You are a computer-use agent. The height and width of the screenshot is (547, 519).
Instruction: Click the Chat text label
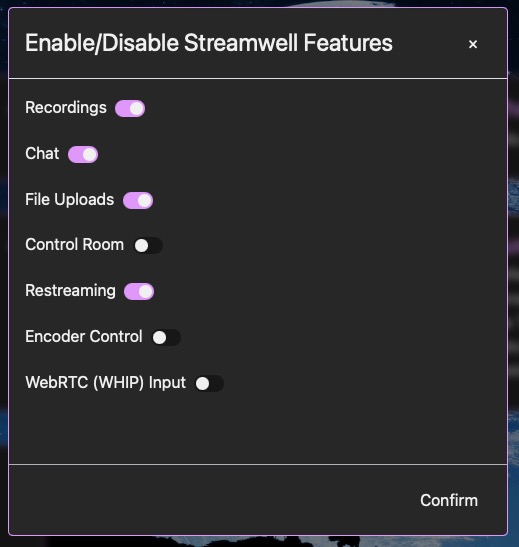click(42, 153)
